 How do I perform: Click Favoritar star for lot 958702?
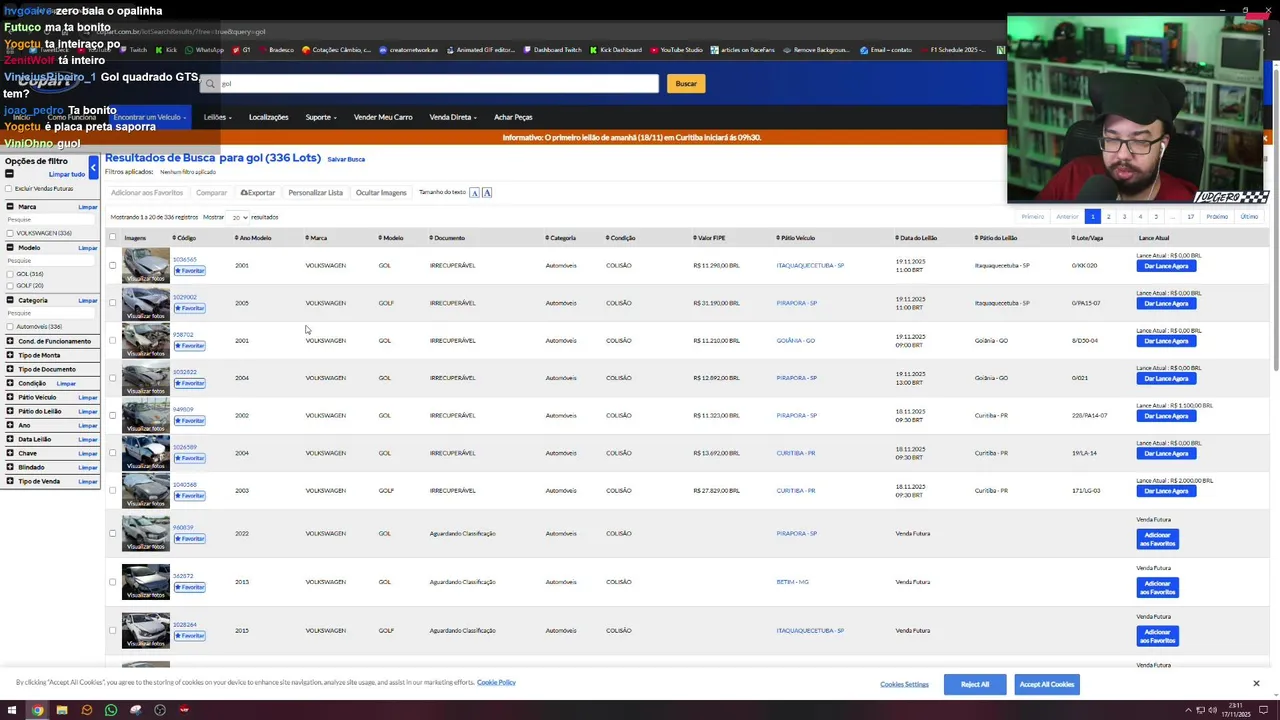(190, 346)
